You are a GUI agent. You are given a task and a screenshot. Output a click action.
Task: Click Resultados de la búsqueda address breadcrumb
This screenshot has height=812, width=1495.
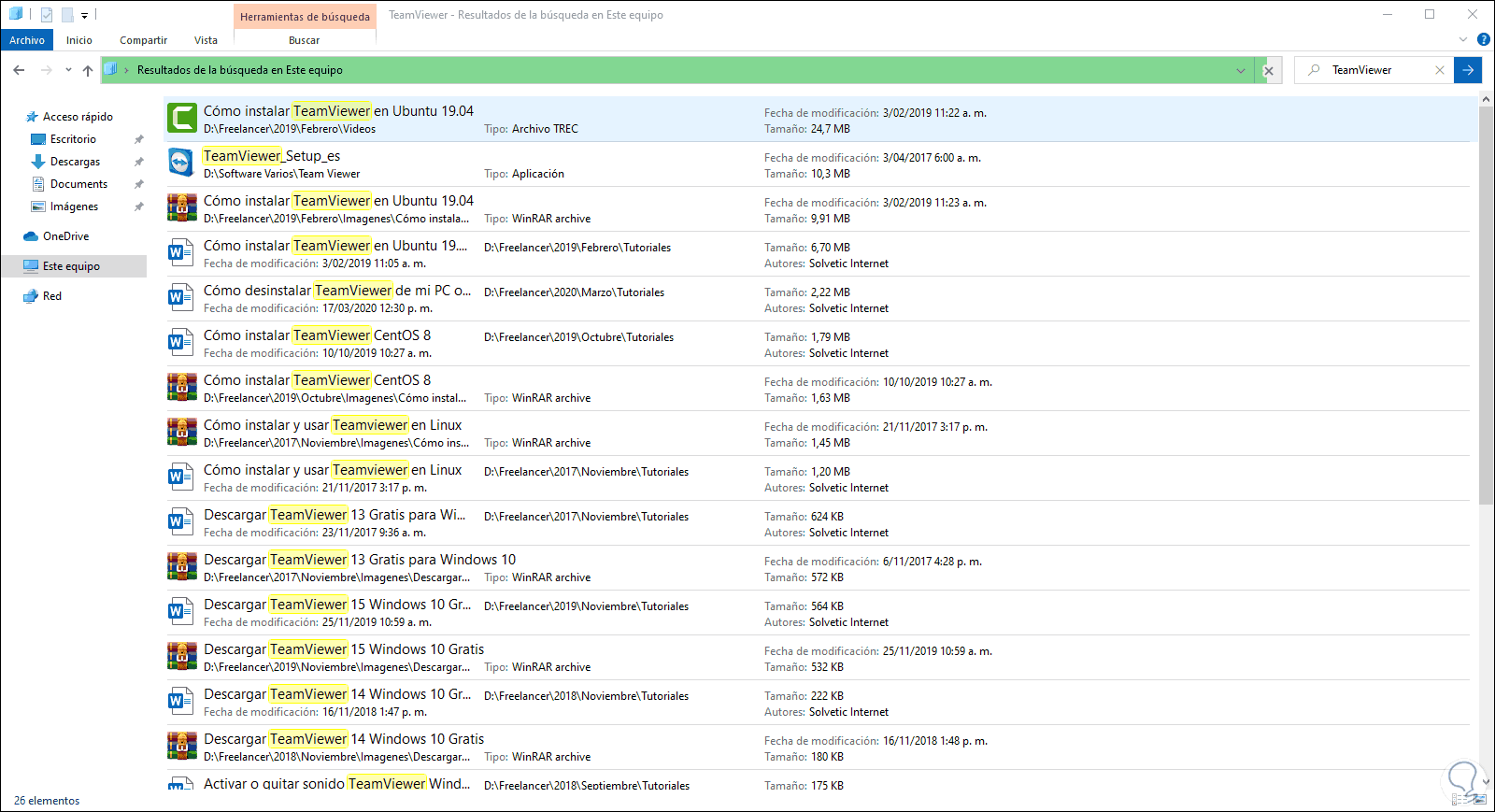[239, 70]
